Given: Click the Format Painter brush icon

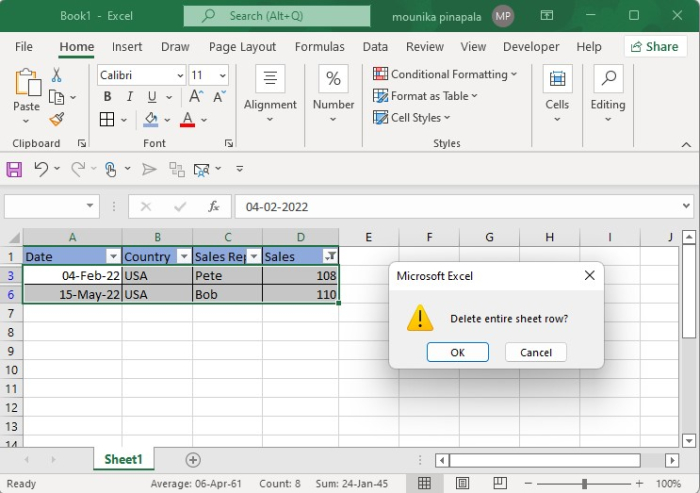Looking at the screenshot, I should 57,119.
